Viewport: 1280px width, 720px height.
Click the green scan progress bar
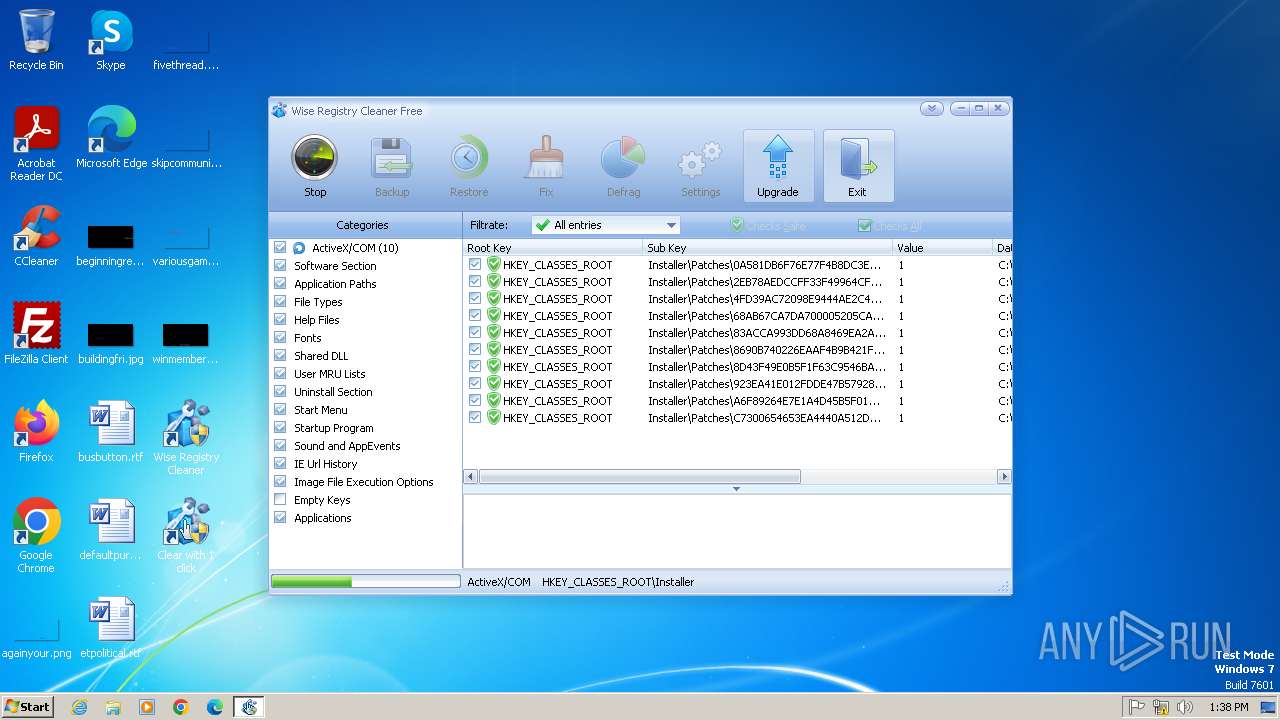(365, 581)
